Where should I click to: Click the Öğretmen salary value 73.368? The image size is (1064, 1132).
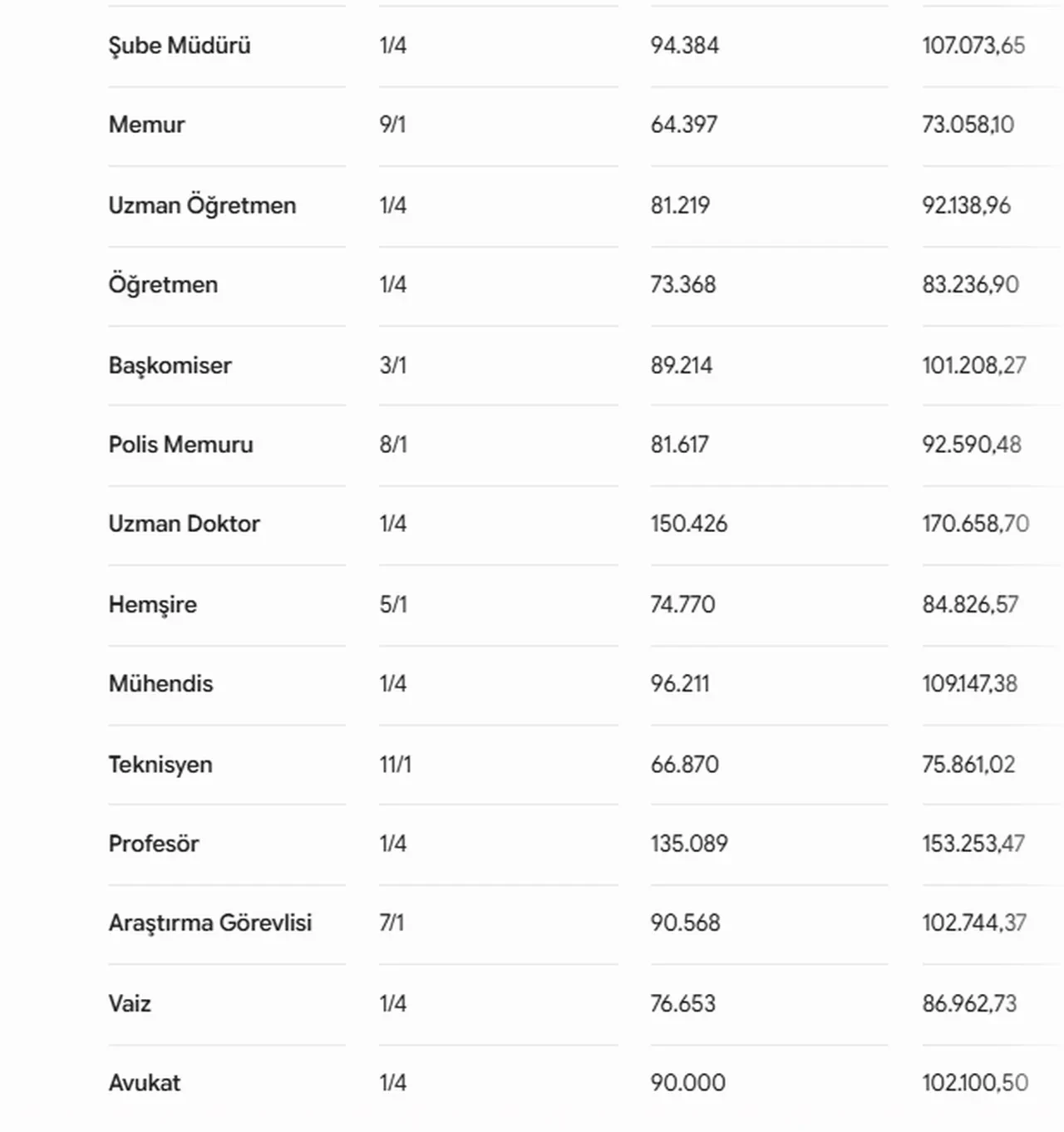pos(683,284)
